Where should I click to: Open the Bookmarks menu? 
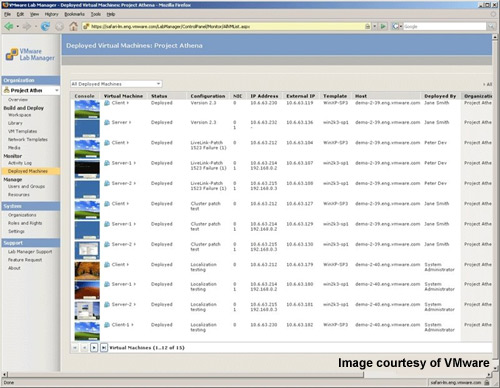(74, 14)
